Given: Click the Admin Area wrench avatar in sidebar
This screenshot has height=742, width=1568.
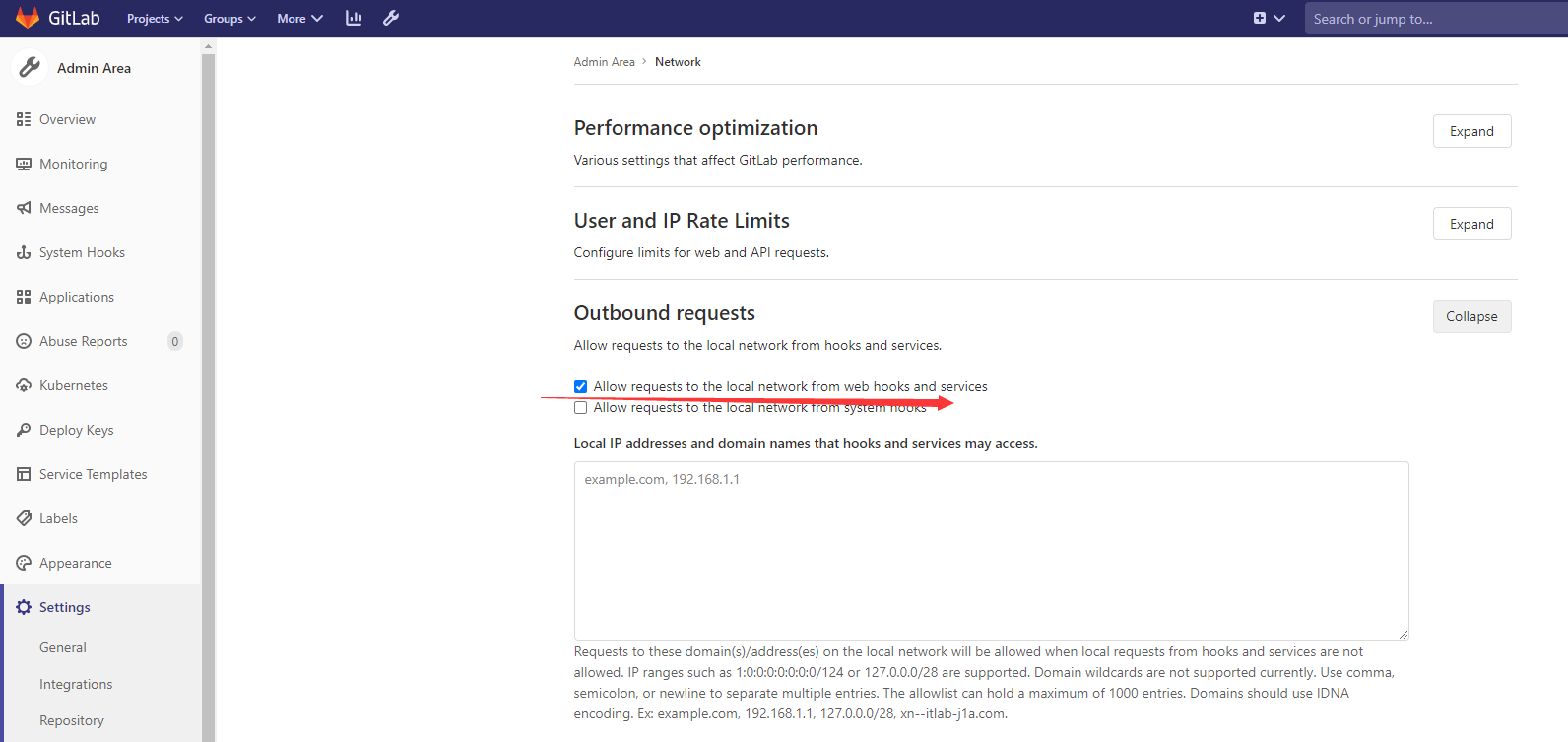Looking at the screenshot, I should (x=30, y=67).
